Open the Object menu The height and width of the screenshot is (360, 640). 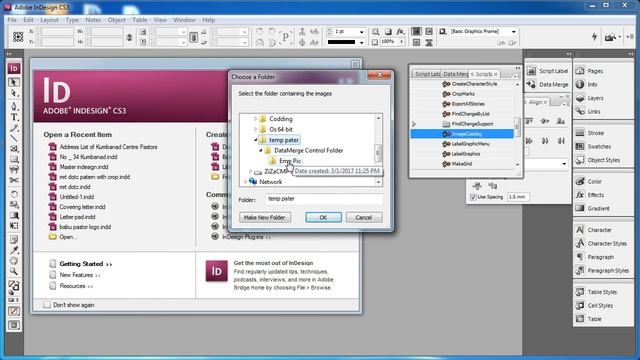(117, 20)
